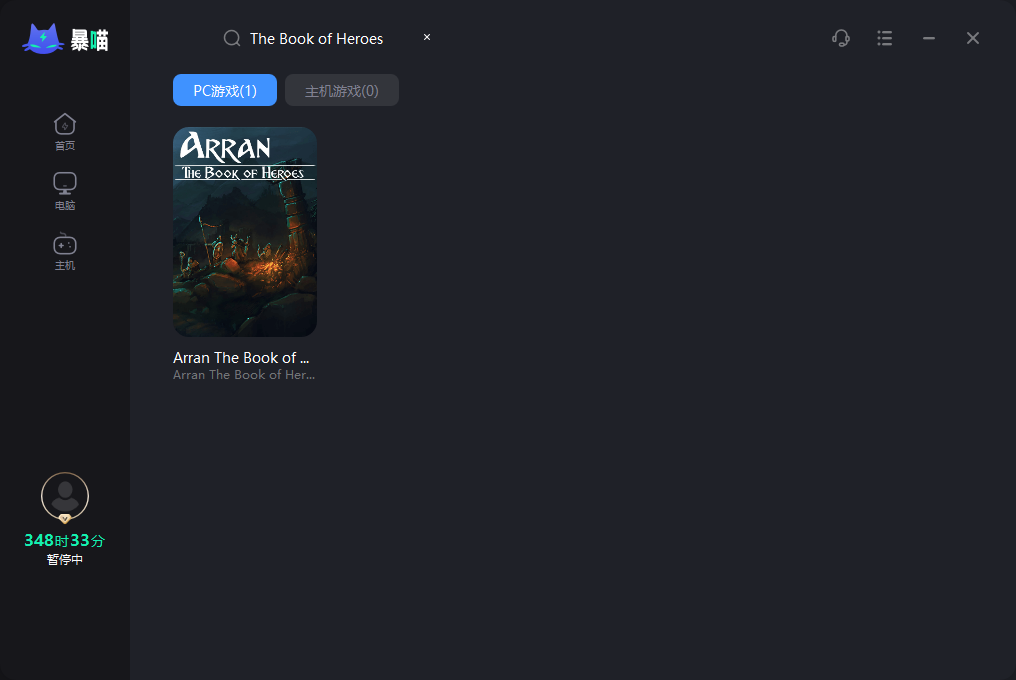This screenshot has width=1016, height=680.
Task: Open the PC (电脑) sidebar section
Action: click(x=65, y=192)
